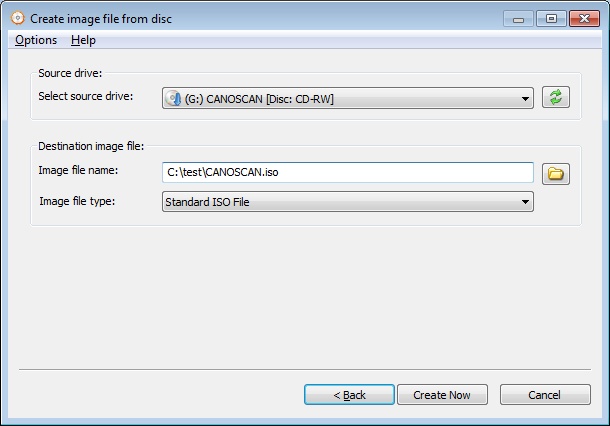Select the (G:) CANOSCAN drive entry
Viewport: 610px width, 426px height.
pyautogui.click(x=348, y=98)
